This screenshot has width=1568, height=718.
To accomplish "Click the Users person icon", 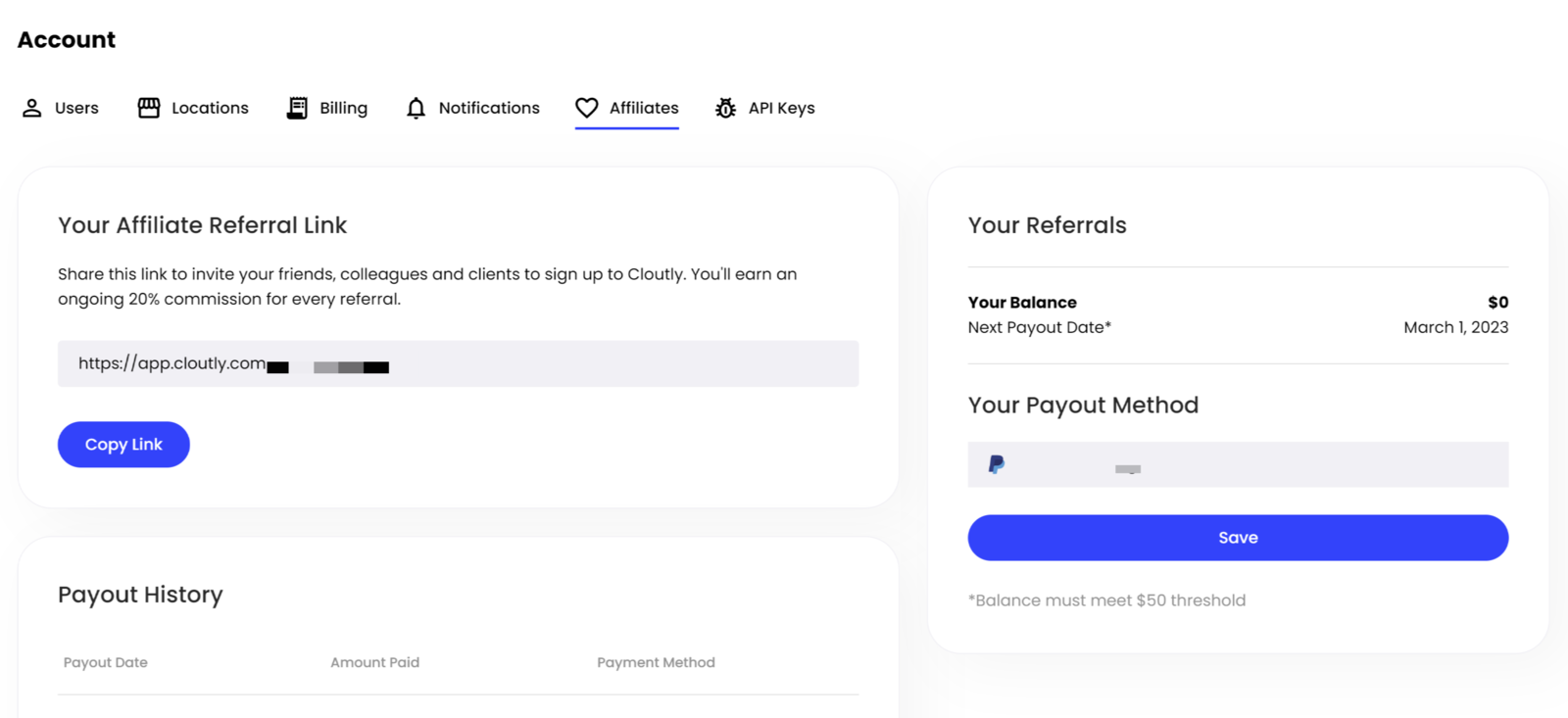I will [x=32, y=108].
